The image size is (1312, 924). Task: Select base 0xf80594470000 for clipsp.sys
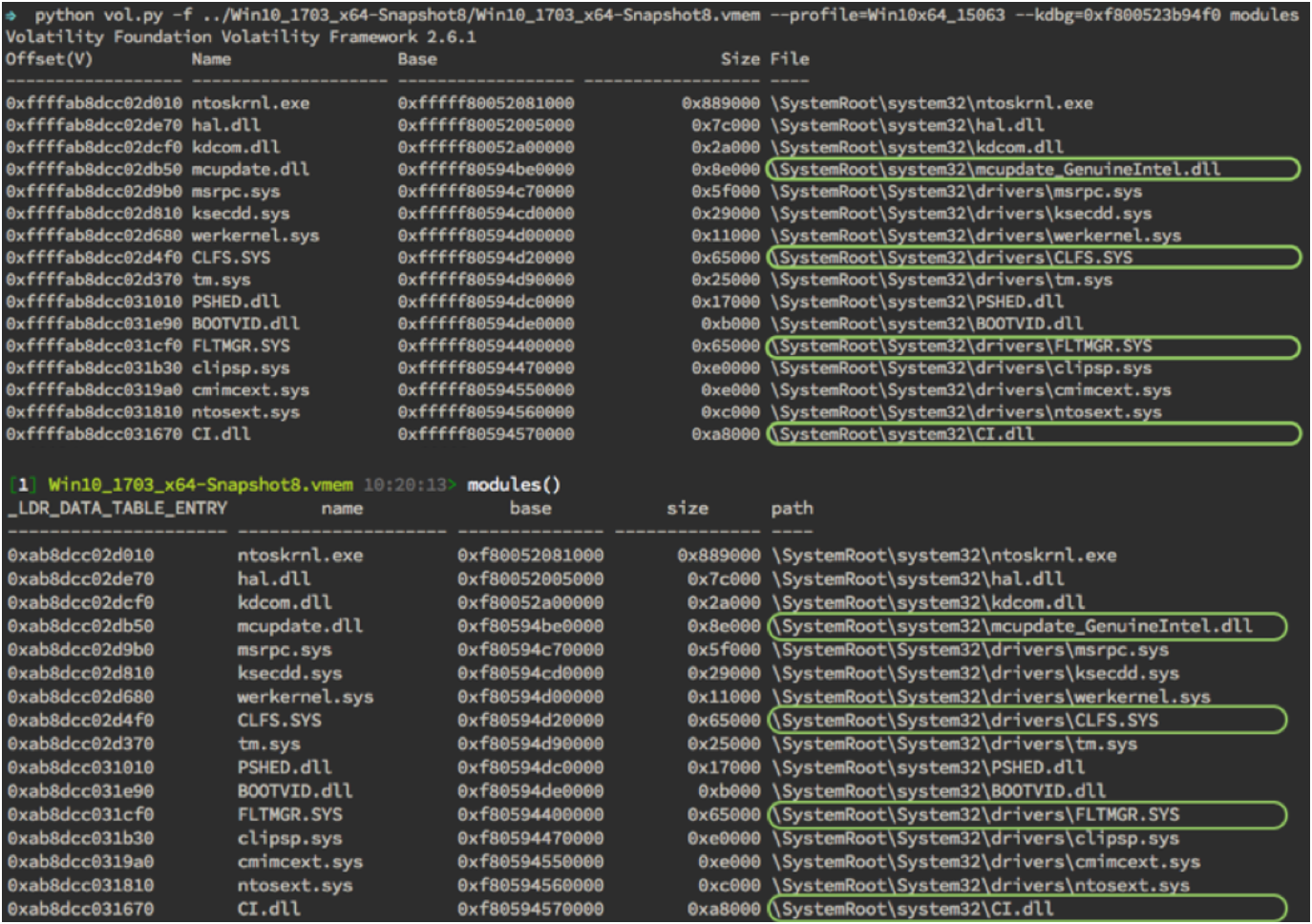click(x=530, y=838)
